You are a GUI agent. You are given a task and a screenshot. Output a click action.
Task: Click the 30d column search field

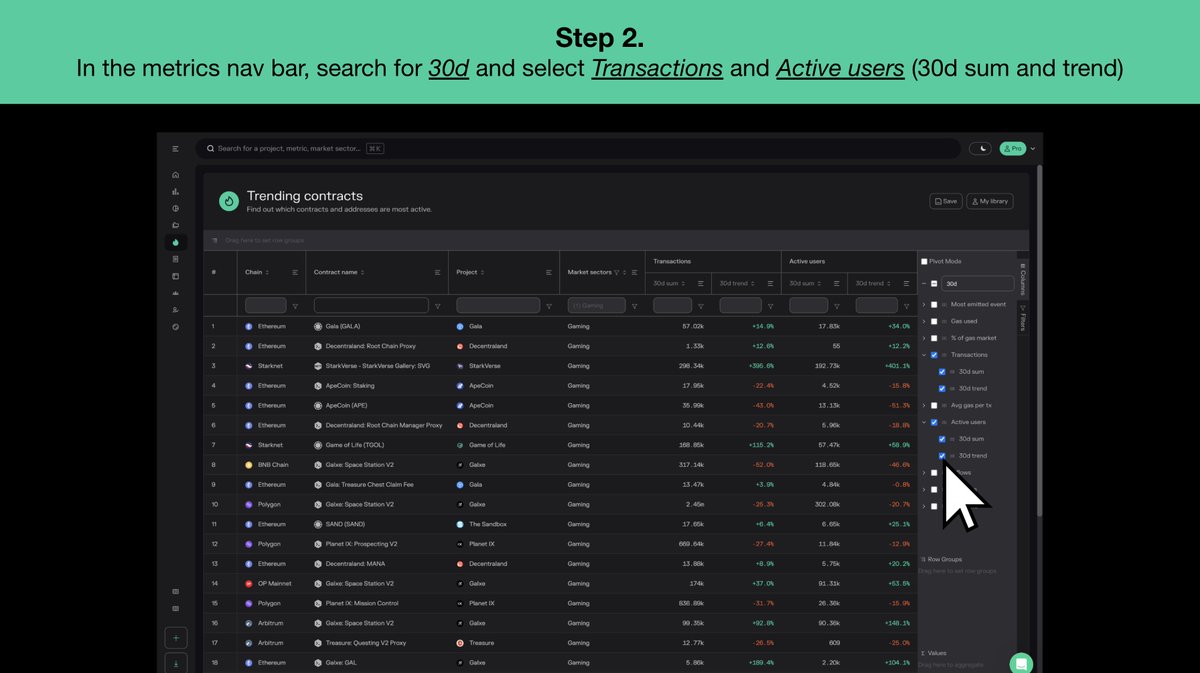[x=977, y=284]
